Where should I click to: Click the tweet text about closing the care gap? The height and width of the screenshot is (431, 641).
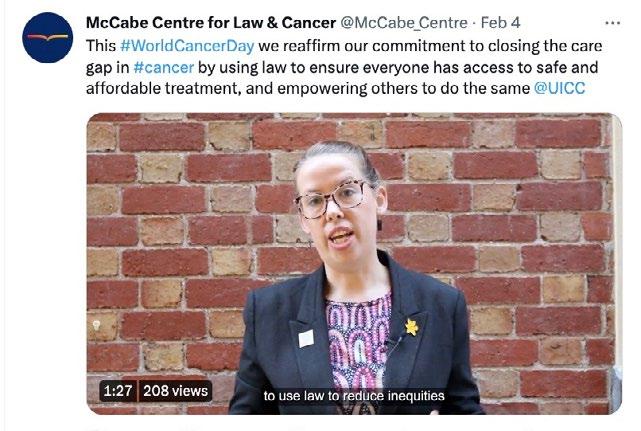343,67
